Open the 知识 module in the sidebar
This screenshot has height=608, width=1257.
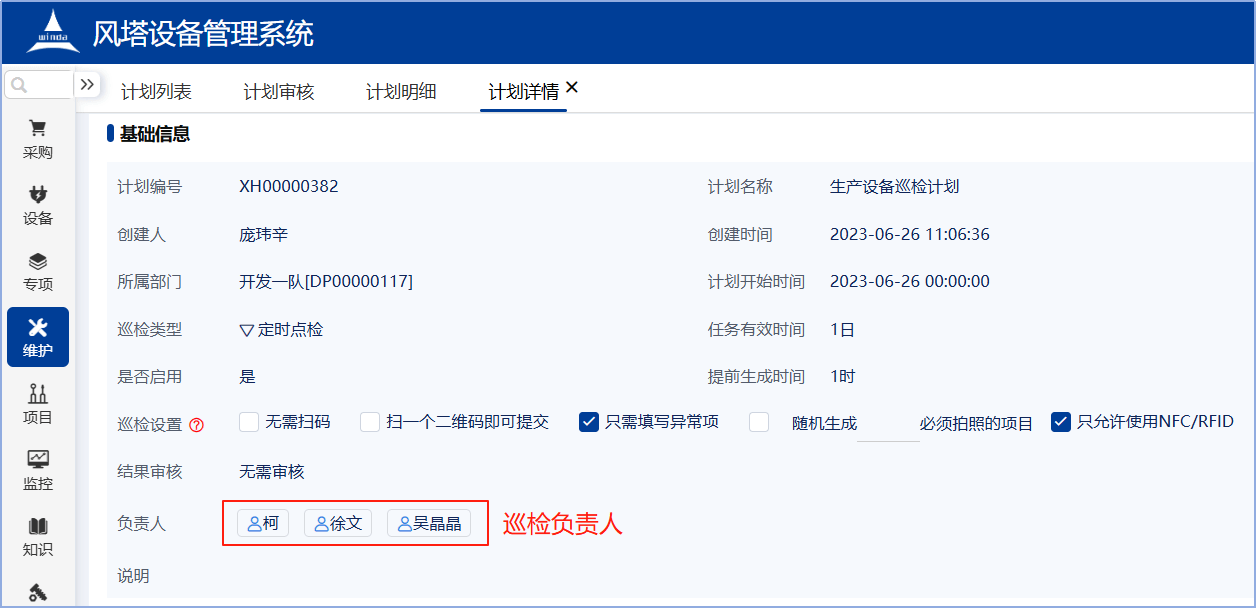click(37, 537)
